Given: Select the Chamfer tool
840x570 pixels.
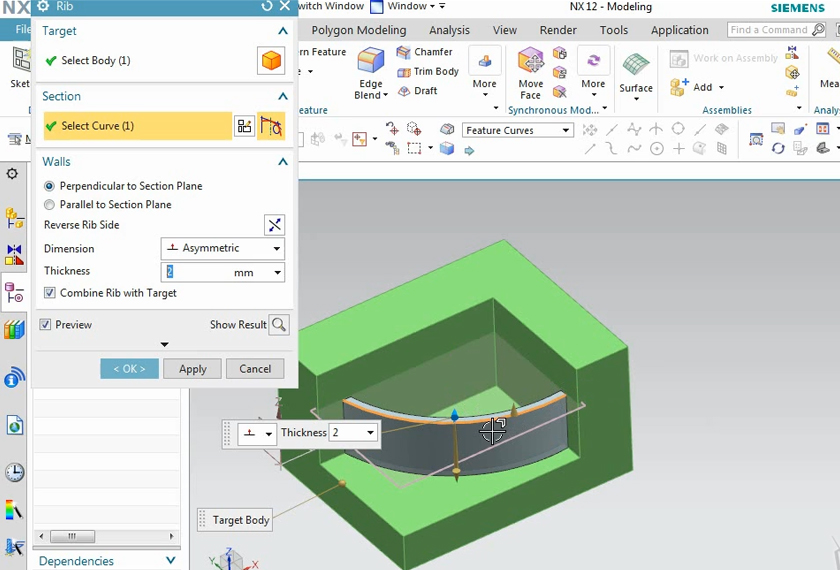Looking at the screenshot, I should pos(424,52).
